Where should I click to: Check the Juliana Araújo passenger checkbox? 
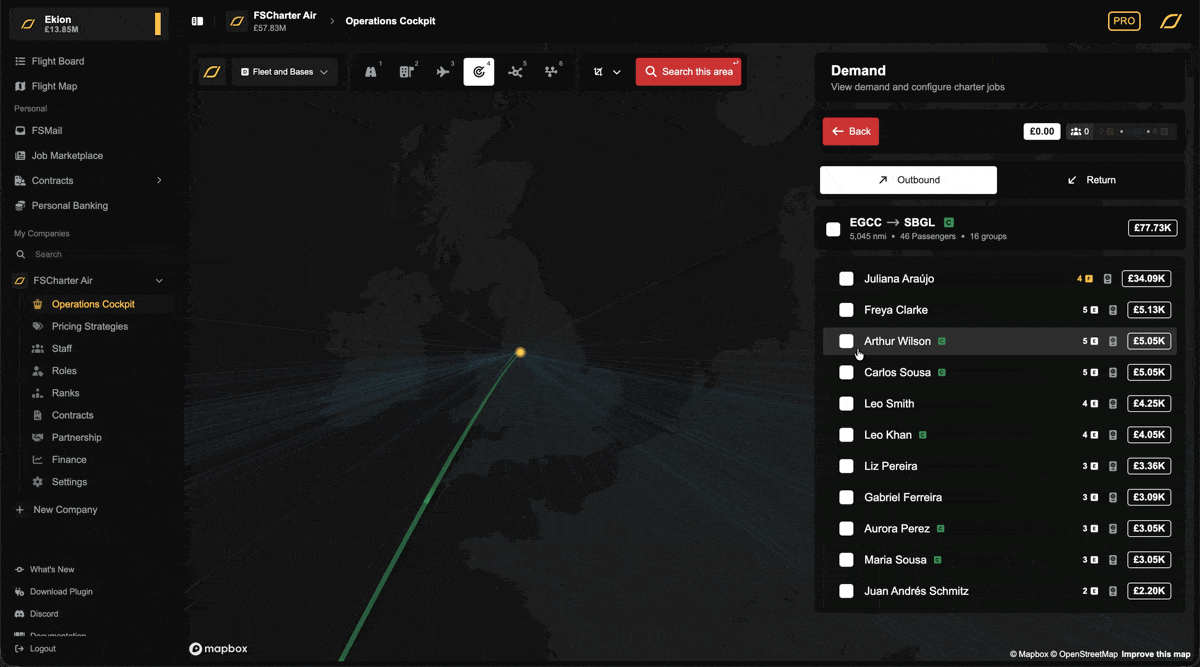(846, 279)
